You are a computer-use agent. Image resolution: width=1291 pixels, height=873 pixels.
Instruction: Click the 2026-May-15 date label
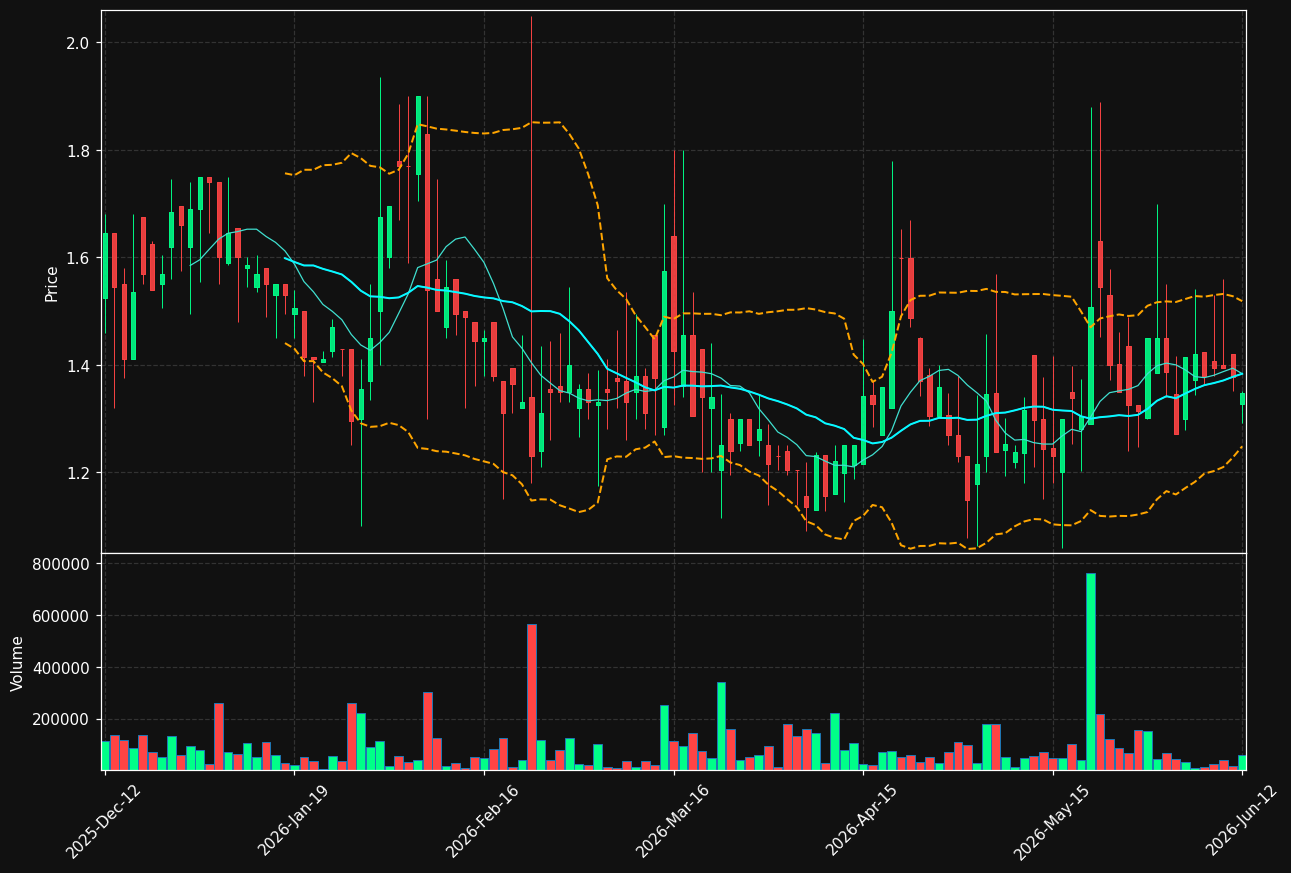click(x=1052, y=821)
